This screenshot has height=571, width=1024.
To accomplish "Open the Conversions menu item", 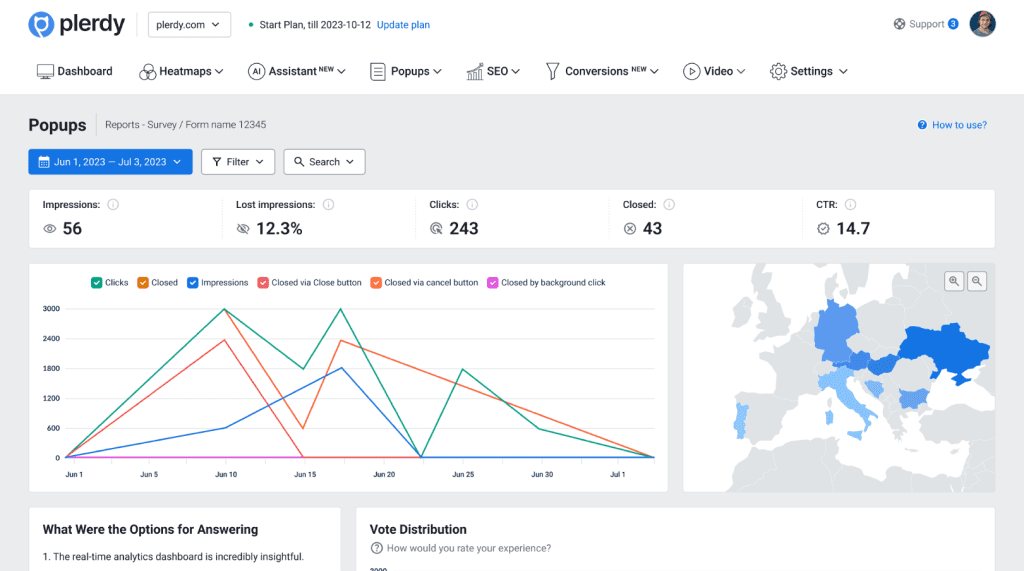I will pos(602,71).
